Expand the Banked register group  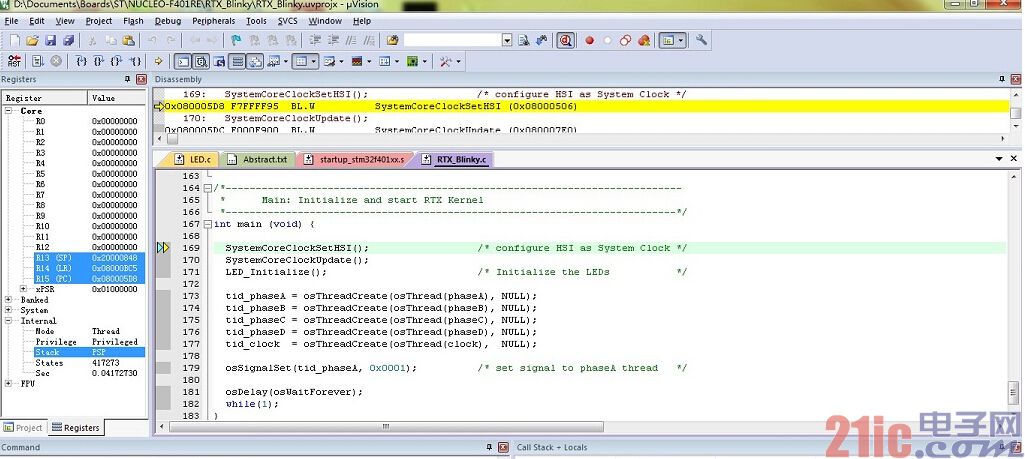[8, 299]
